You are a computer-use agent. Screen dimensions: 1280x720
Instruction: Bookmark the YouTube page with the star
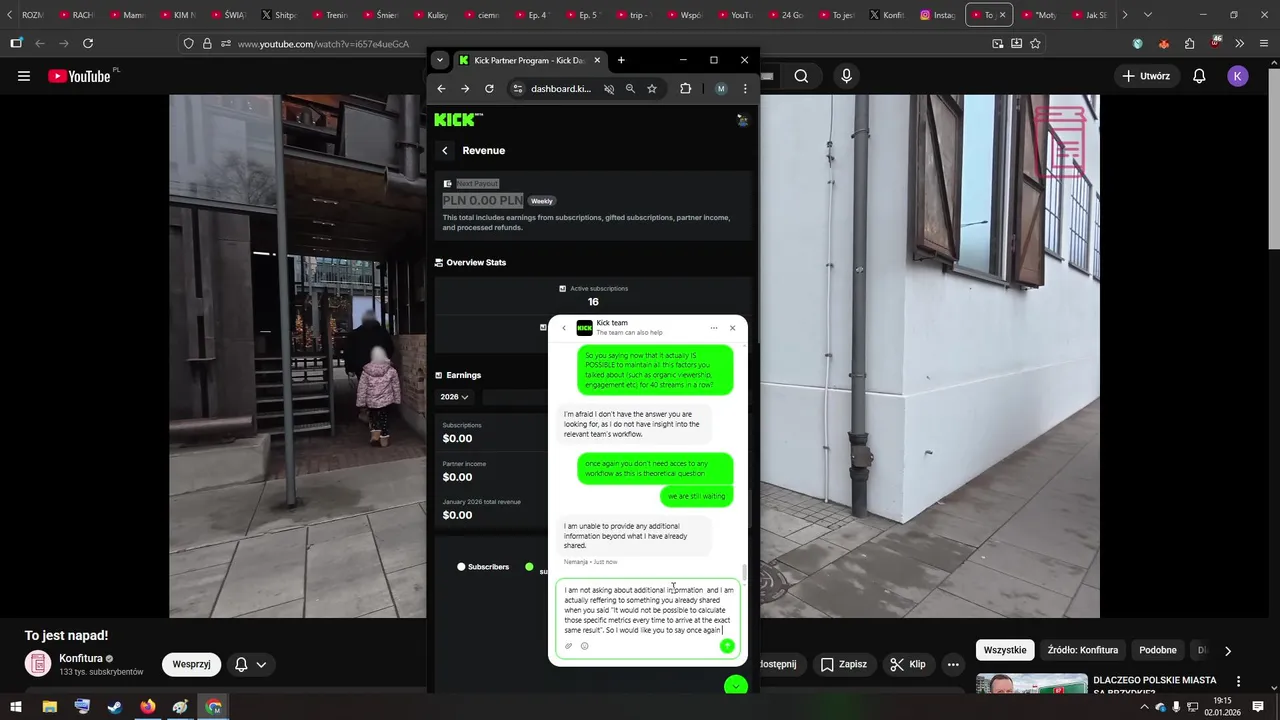click(x=1035, y=44)
